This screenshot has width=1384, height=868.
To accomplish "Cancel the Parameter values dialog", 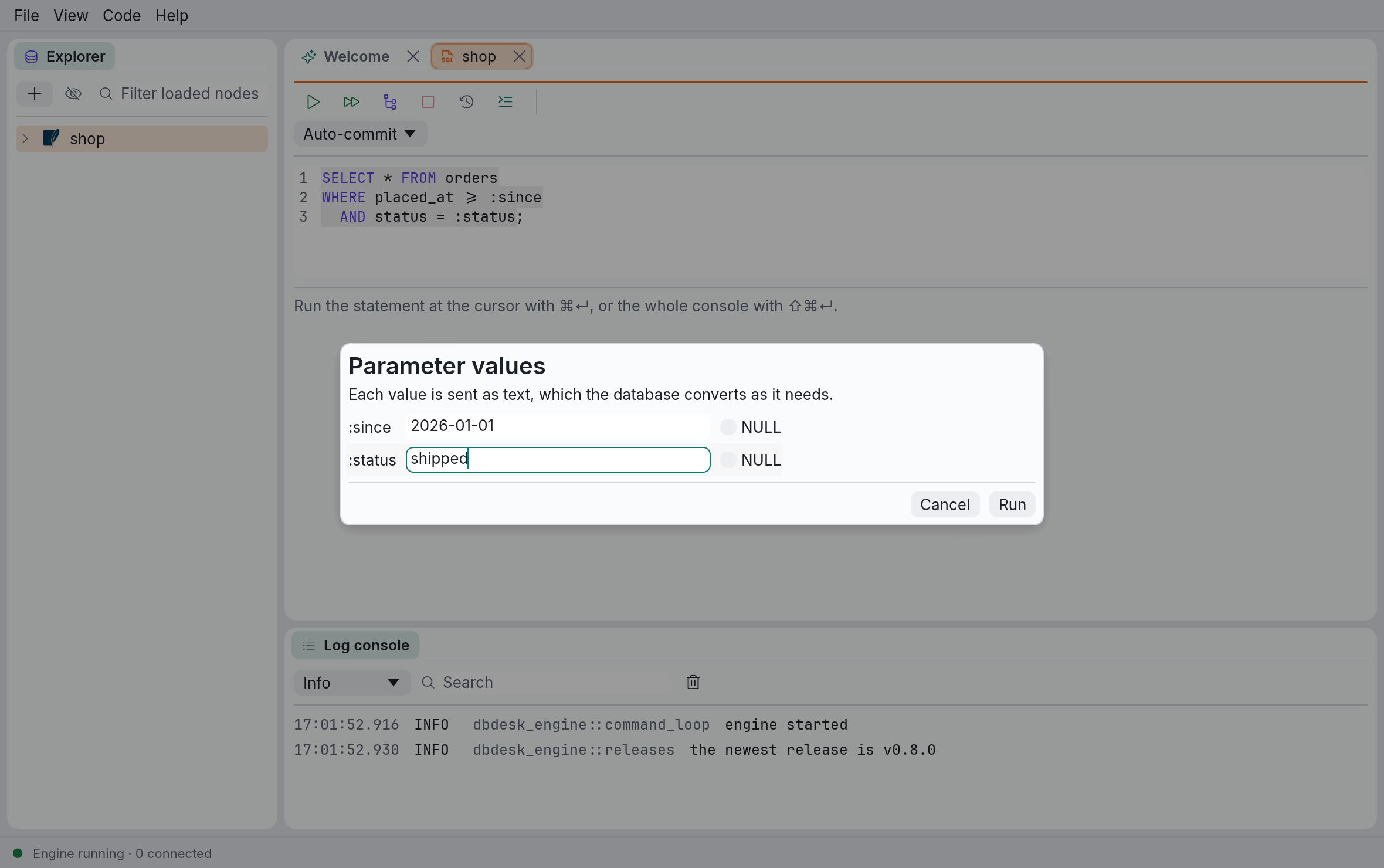I will coord(945,504).
